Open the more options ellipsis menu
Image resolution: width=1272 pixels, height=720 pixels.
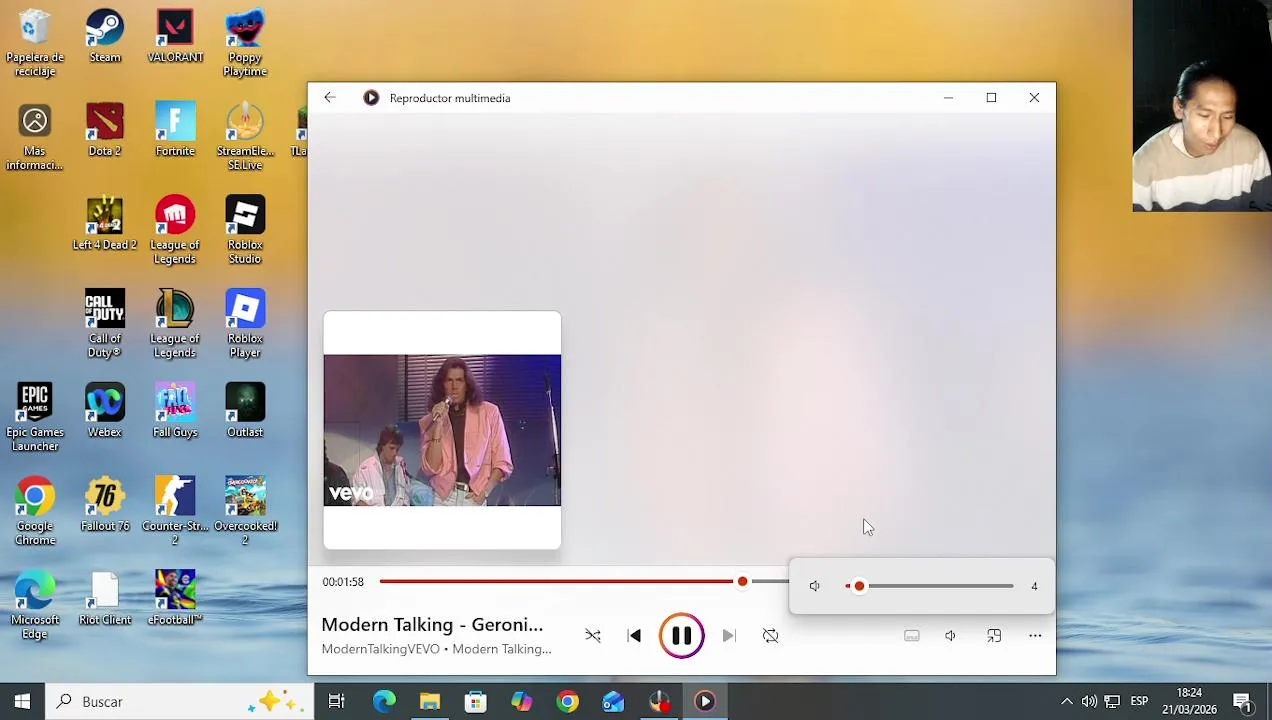(x=1035, y=636)
